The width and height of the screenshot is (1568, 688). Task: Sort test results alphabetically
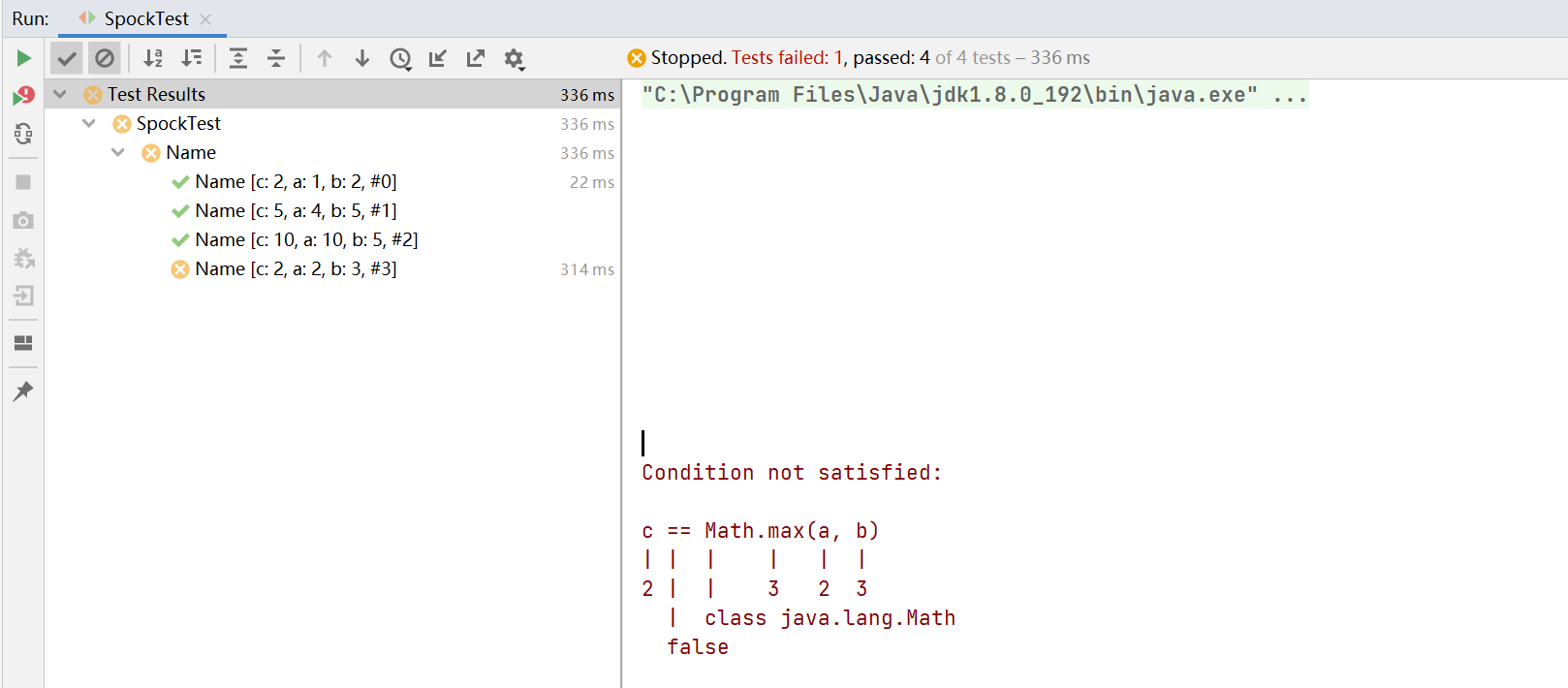(x=153, y=58)
